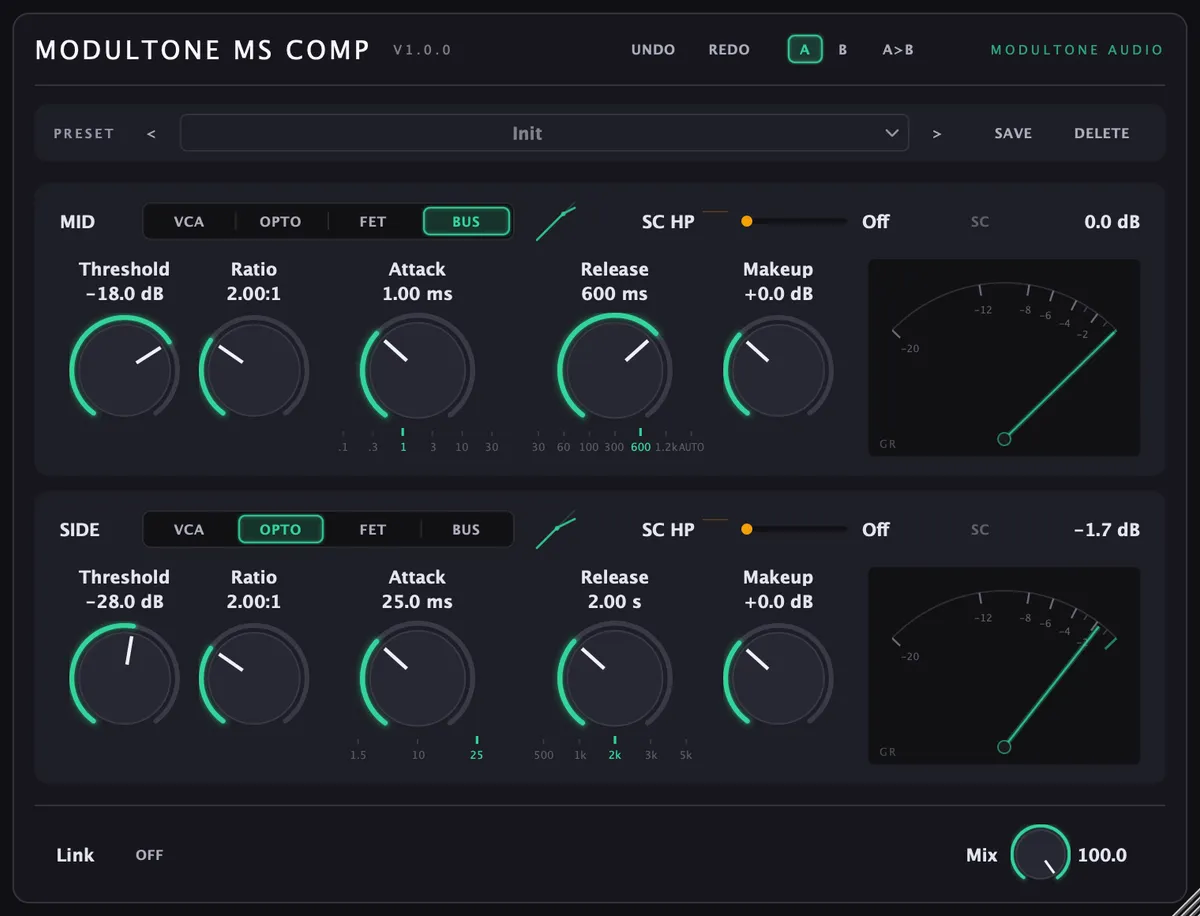Image resolution: width=1200 pixels, height=916 pixels.
Task: Click Mix value 100.0
Action: 1102,855
